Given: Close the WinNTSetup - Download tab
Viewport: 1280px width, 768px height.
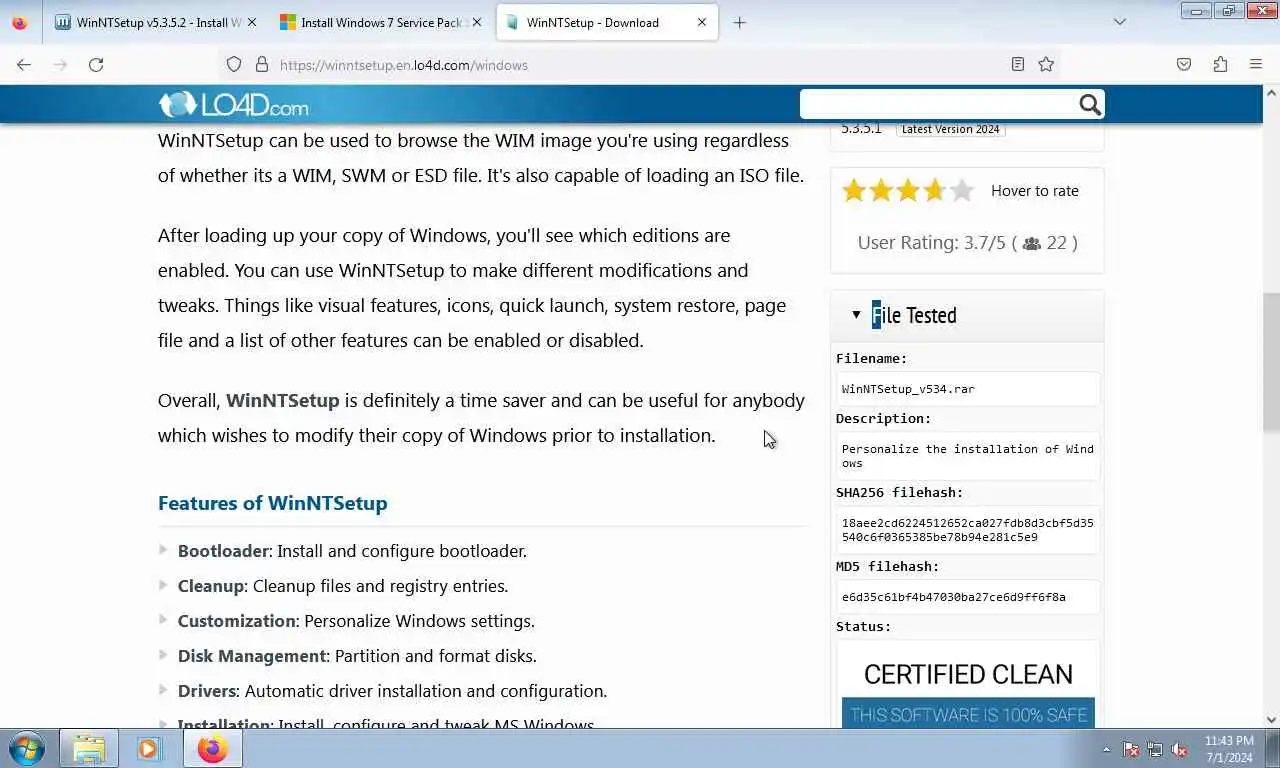Looking at the screenshot, I should pos(702,22).
